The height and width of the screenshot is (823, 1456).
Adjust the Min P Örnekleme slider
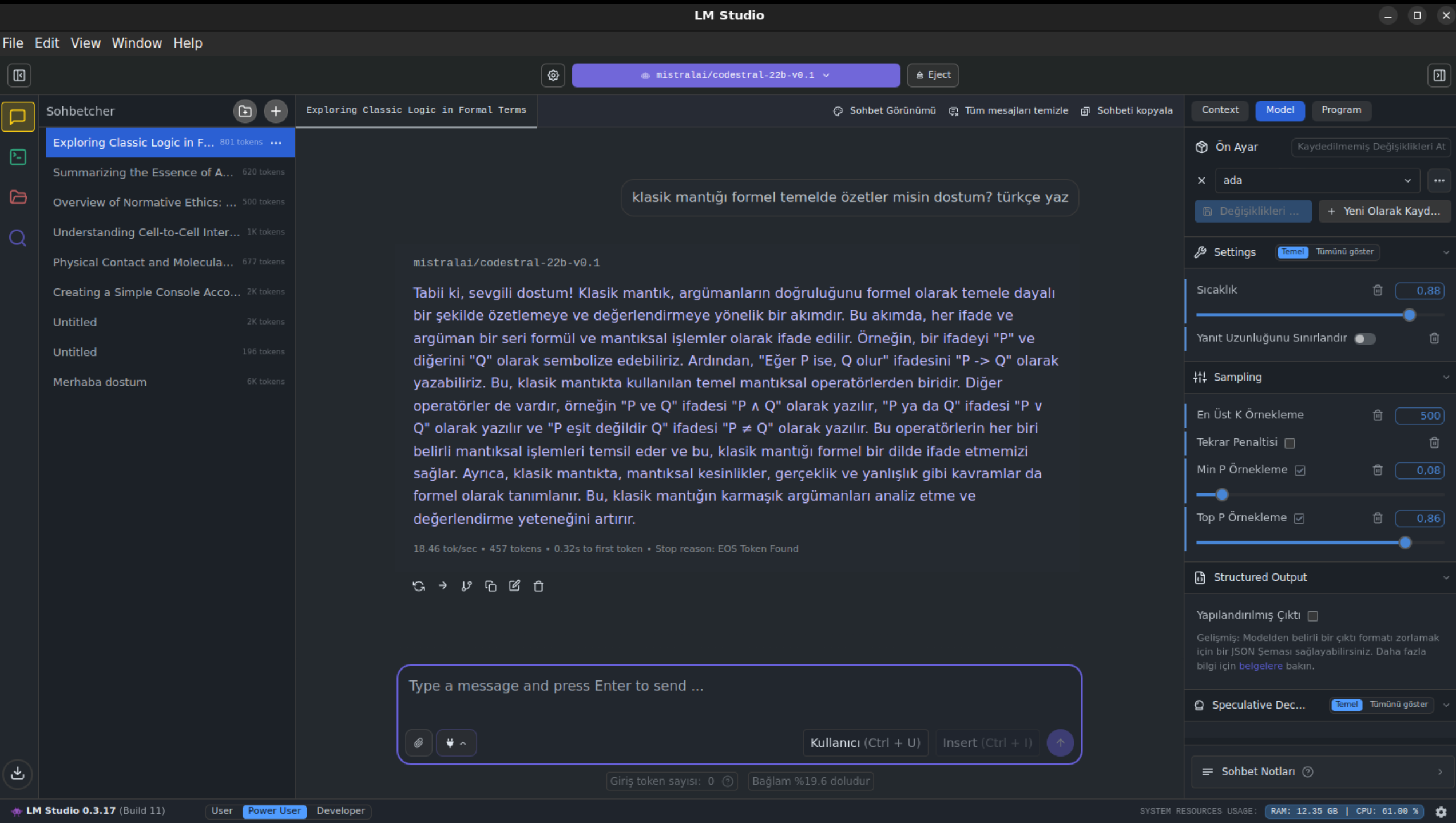1221,495
